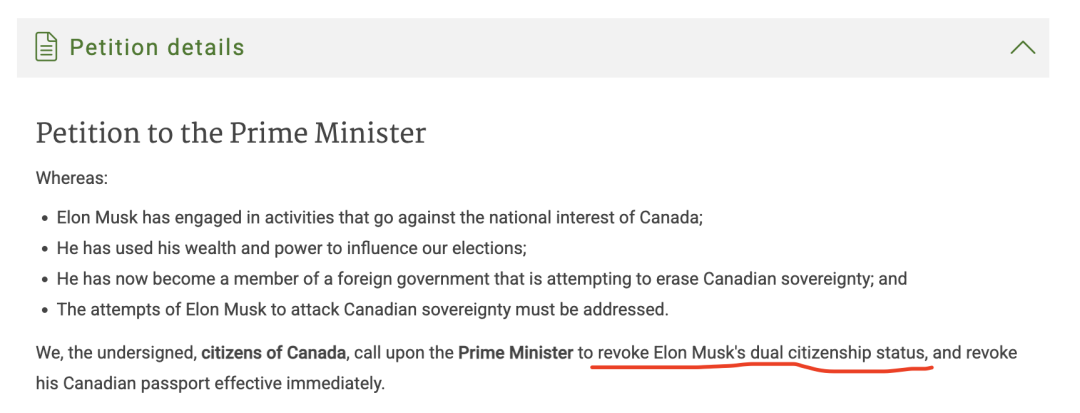Screen dimensions: 1080x413
Task: Click the bullet about national interest of Canada
Action: click(x=380, y=219)
